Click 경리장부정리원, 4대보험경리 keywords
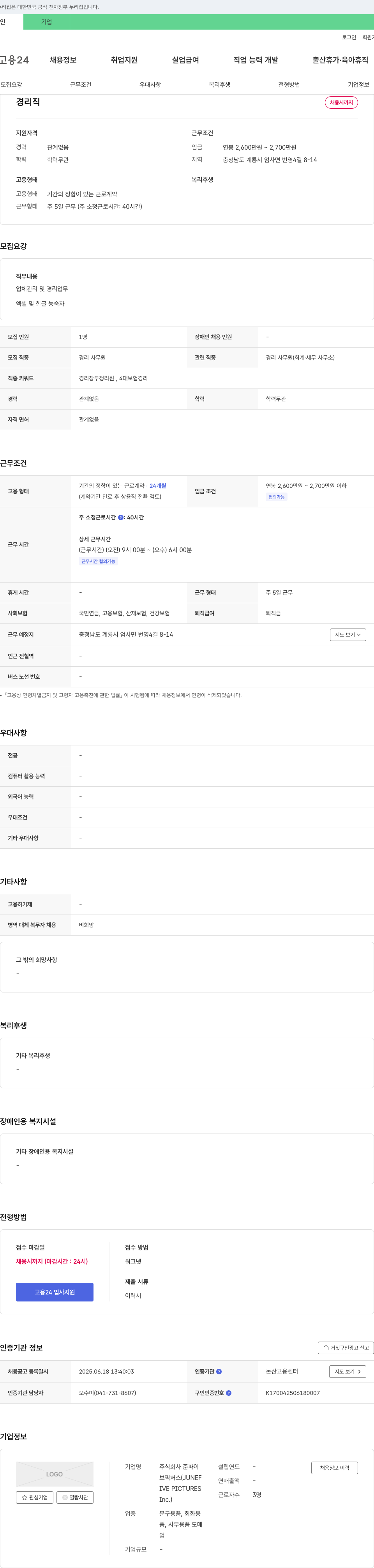Image resolution: width=374 pixels, height=1568 pixels. (x=113, y=378)
